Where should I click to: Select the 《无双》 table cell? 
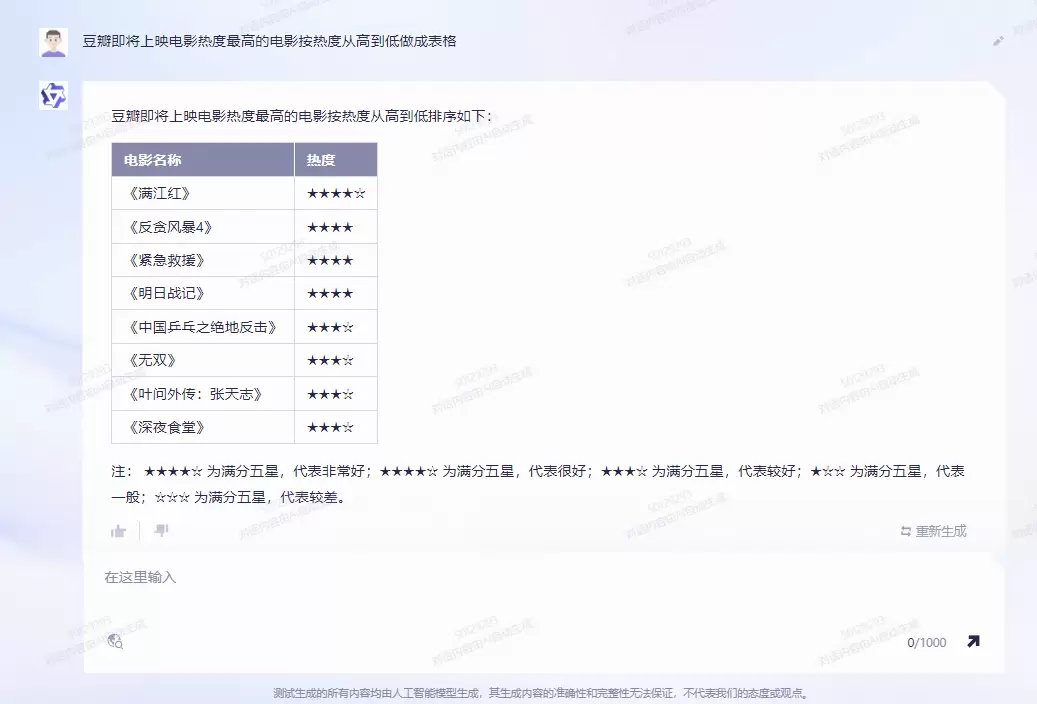pyautogui.click(x=203, y=360)
